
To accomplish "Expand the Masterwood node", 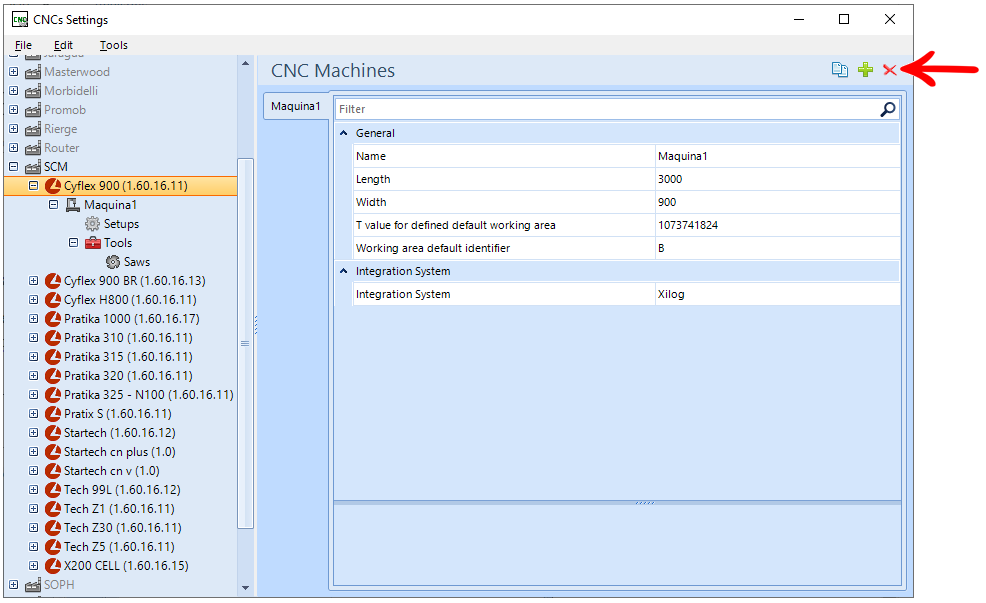I will click(x=14, y=72).
